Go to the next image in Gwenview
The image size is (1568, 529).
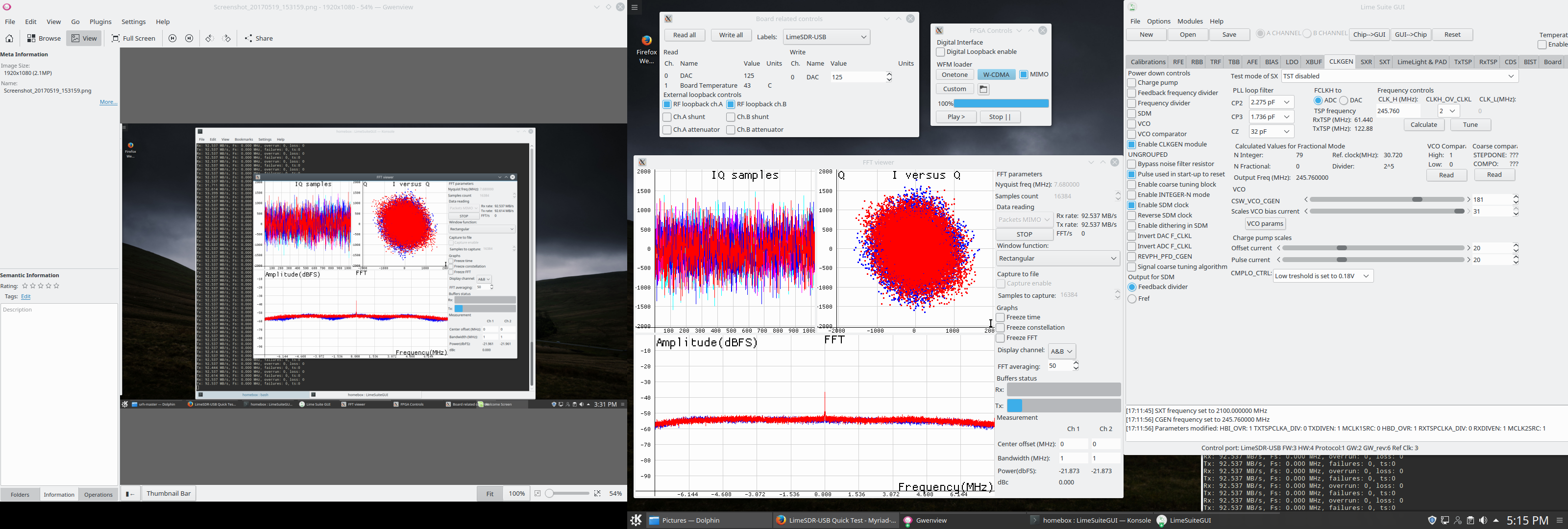tap(189, 38)
